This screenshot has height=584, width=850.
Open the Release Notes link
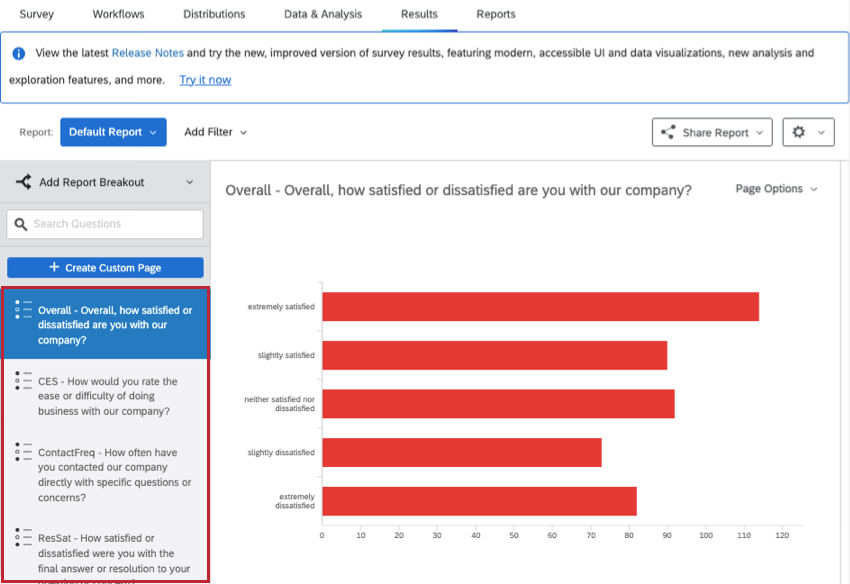[147, 53]
